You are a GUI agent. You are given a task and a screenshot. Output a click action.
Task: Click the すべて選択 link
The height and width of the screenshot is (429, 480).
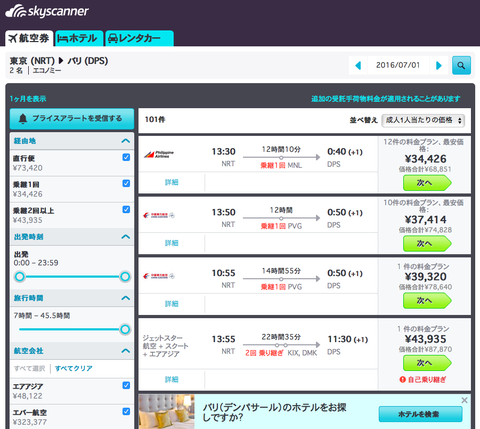click(x=29, y=368)
